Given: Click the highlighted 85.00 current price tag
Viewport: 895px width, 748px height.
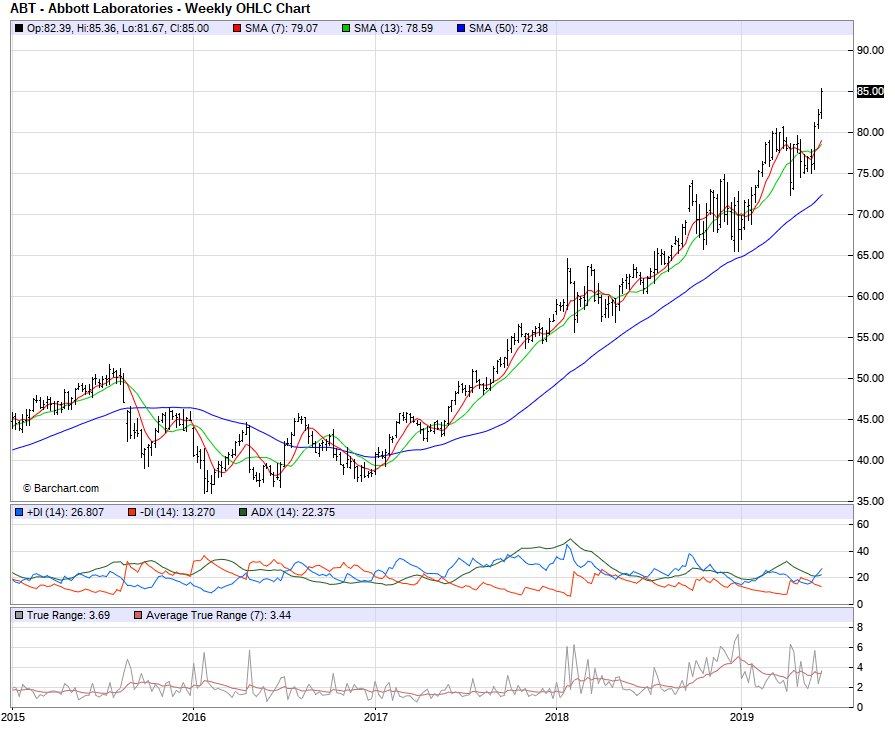Looking at the screenshot, I should pos(870,91).
